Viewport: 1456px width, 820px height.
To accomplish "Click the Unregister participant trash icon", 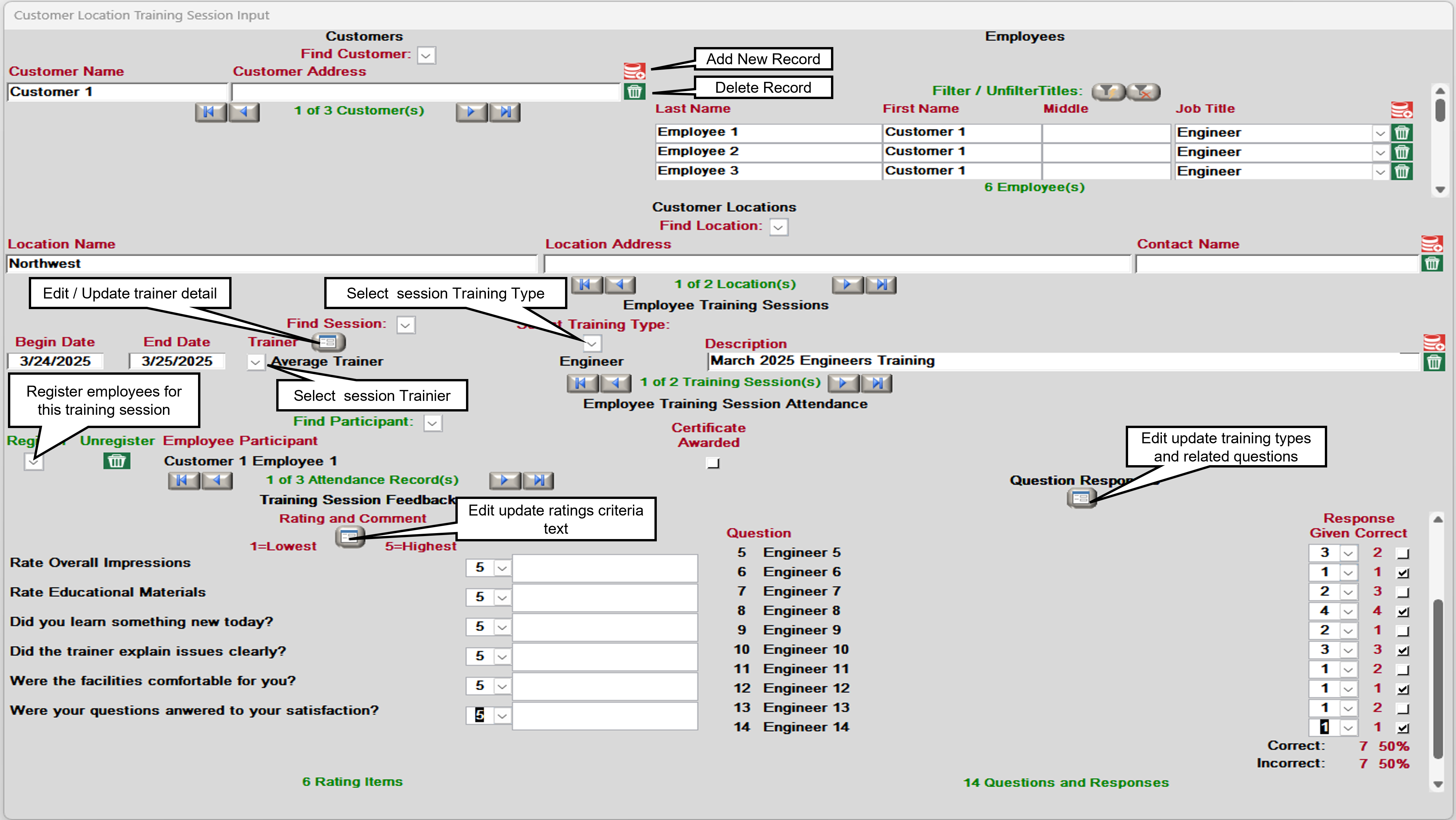I will point(117,461).
